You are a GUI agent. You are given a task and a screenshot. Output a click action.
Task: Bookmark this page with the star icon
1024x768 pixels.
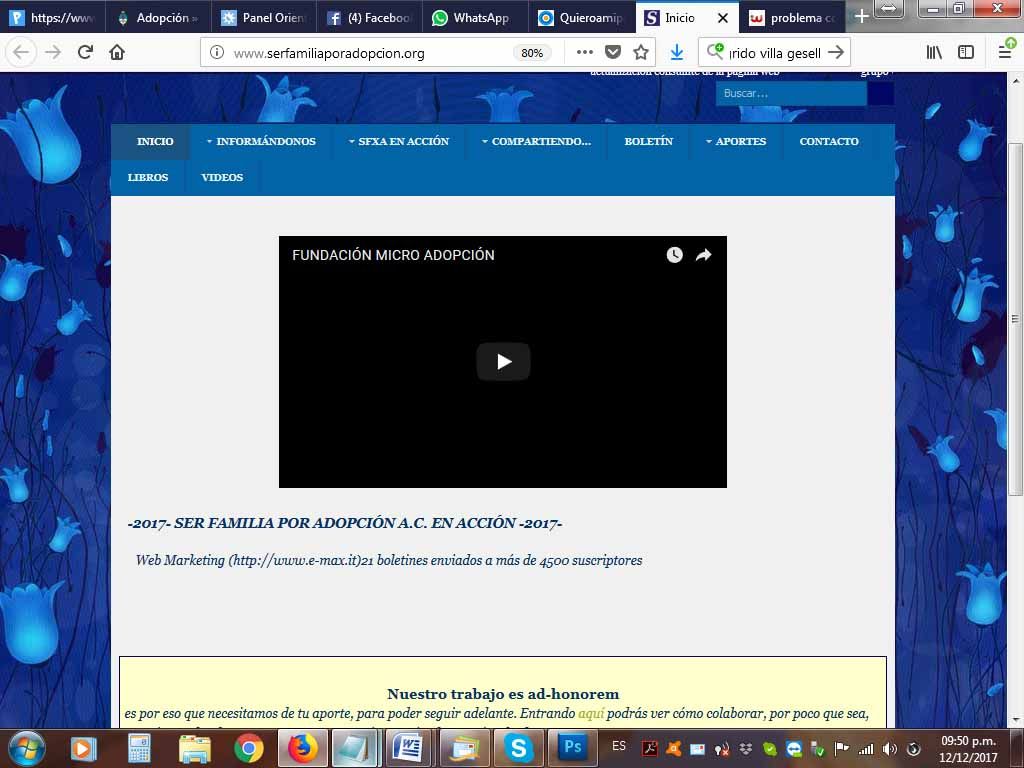(641, 52)
